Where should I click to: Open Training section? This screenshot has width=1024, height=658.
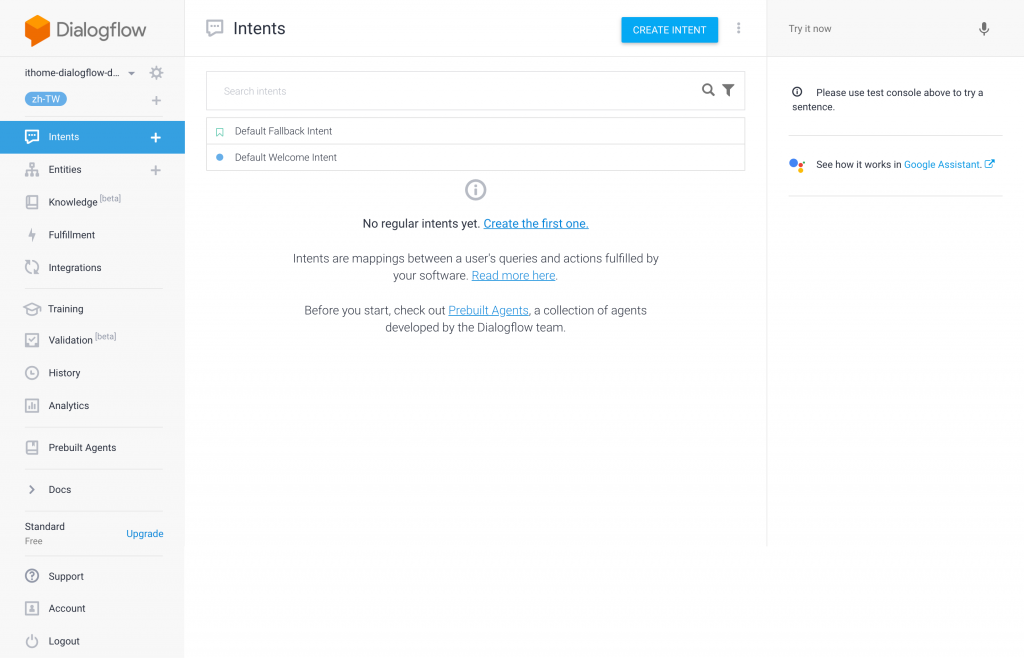coord(65,309)
